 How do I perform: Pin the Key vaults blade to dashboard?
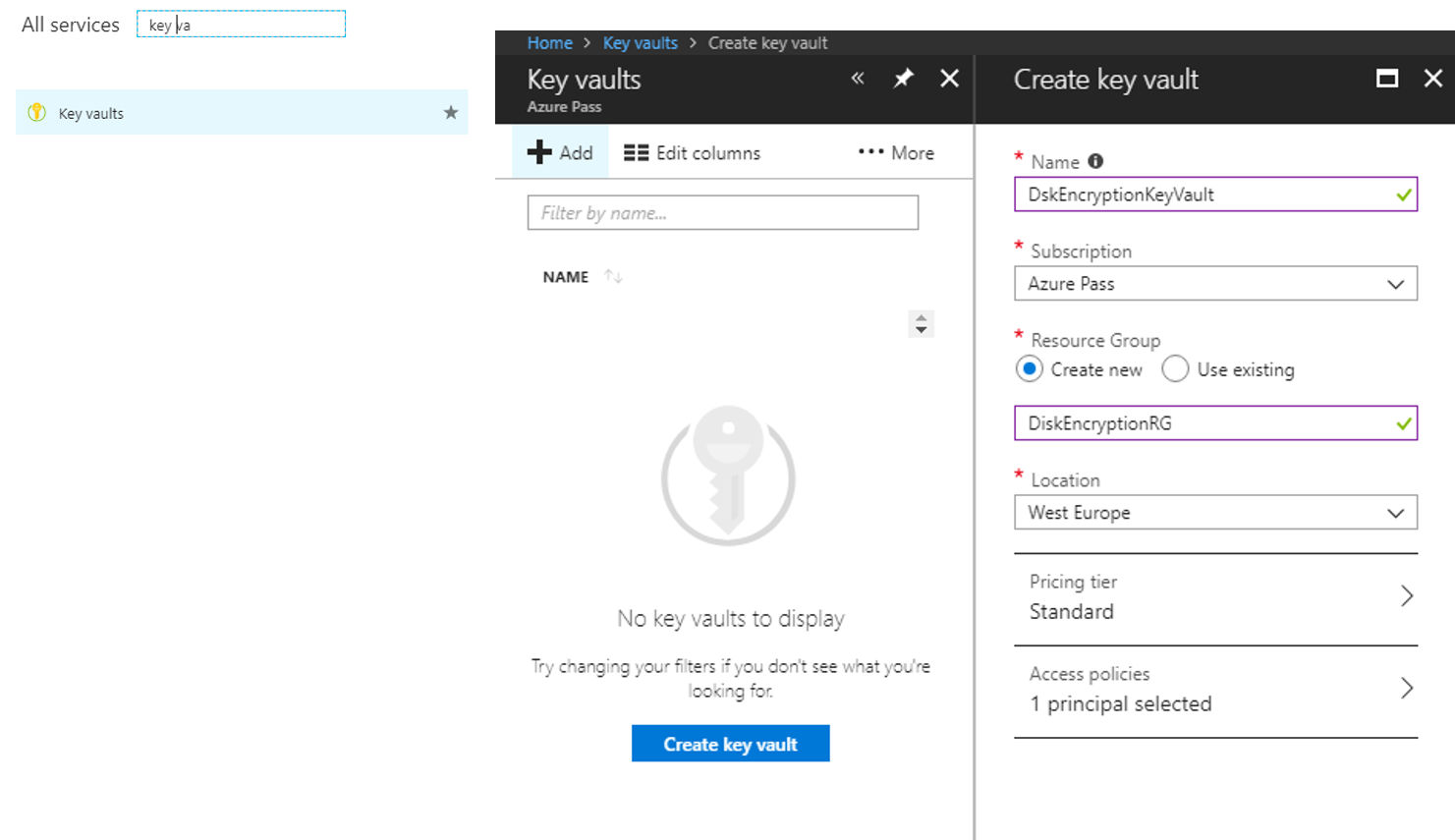coord(903,78)
